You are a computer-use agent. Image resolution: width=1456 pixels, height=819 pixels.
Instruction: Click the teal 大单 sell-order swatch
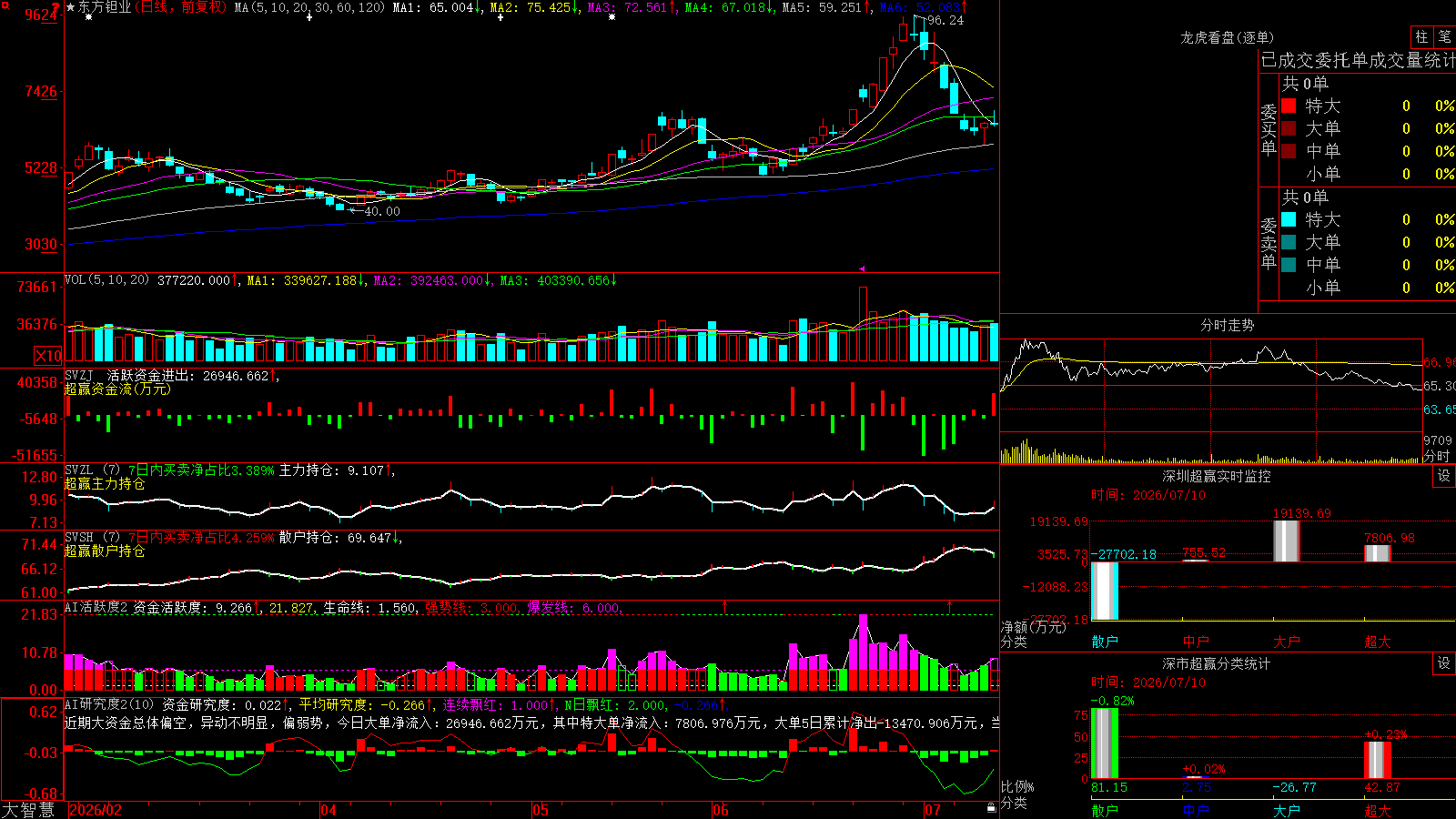[1289, 242]
